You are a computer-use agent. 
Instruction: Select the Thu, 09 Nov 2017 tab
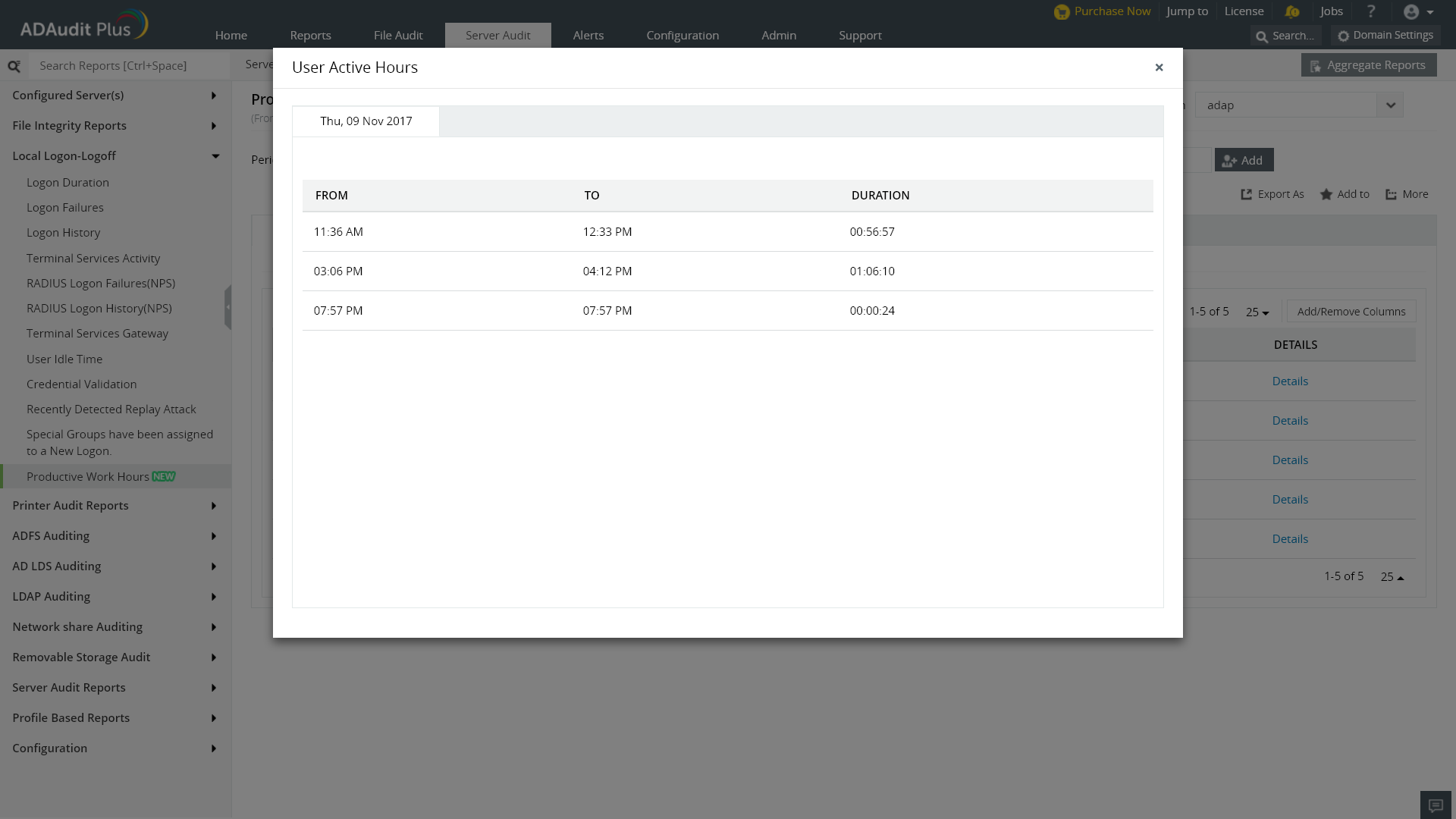(366, 121)
